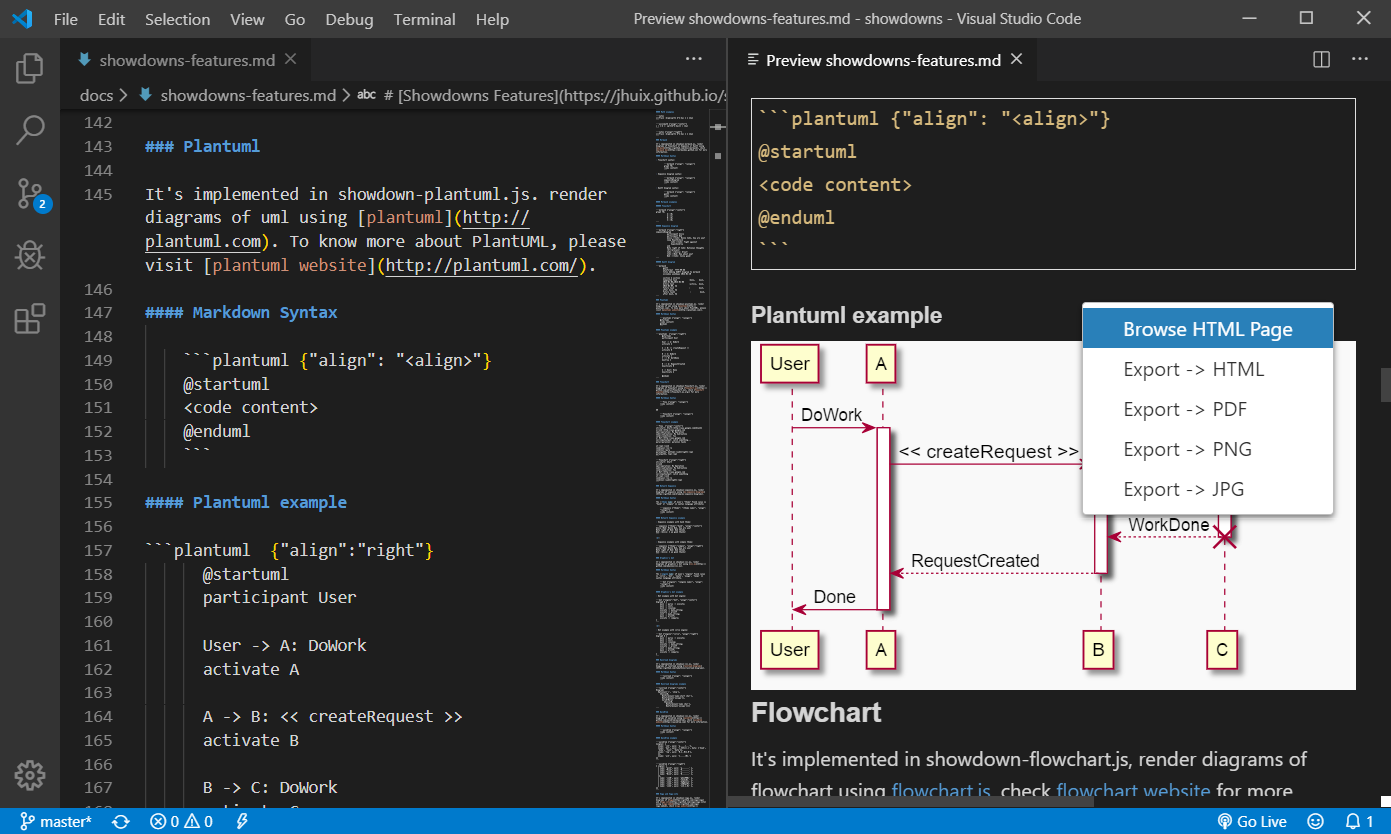Split the preview editor
Screen dimensions: 1391x834
pyautogui.click(x=1320, y=59)
